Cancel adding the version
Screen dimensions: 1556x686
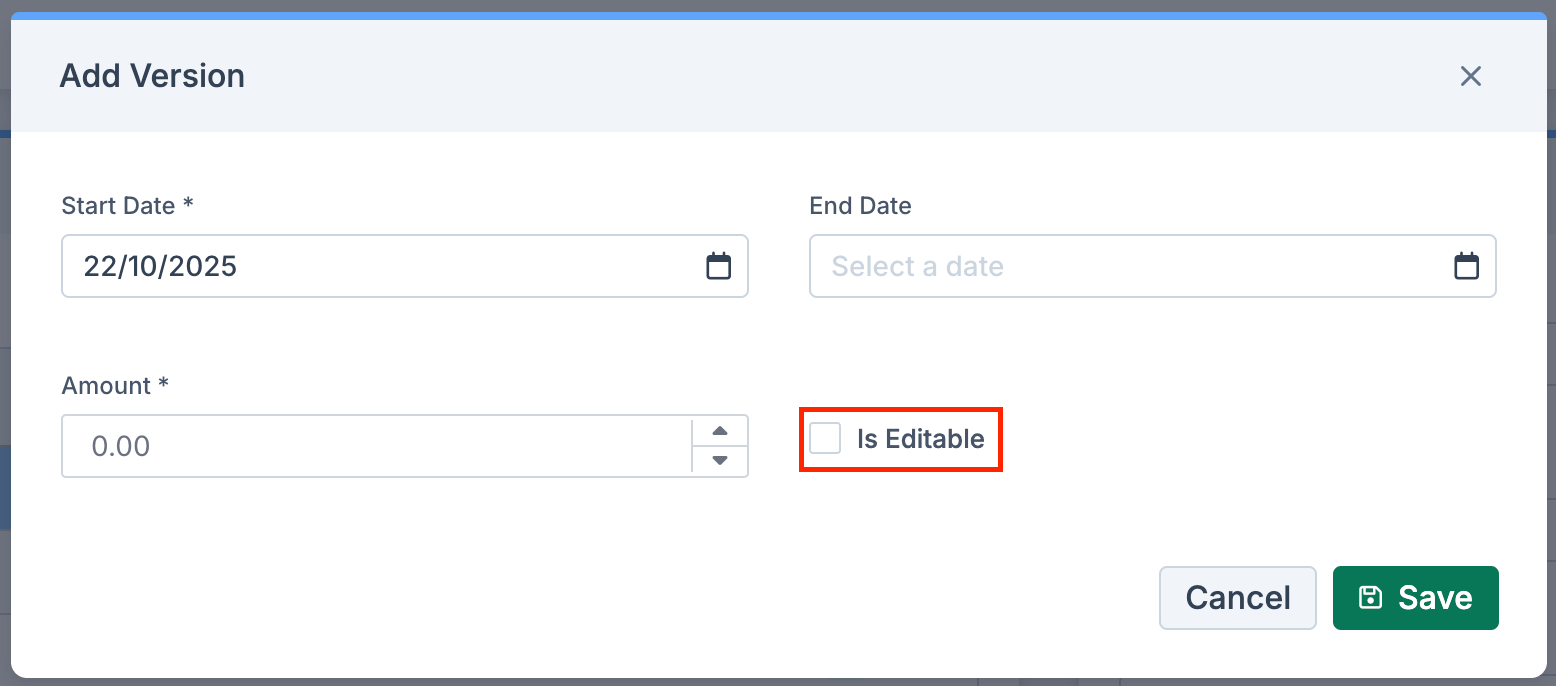coord(1238,598)
